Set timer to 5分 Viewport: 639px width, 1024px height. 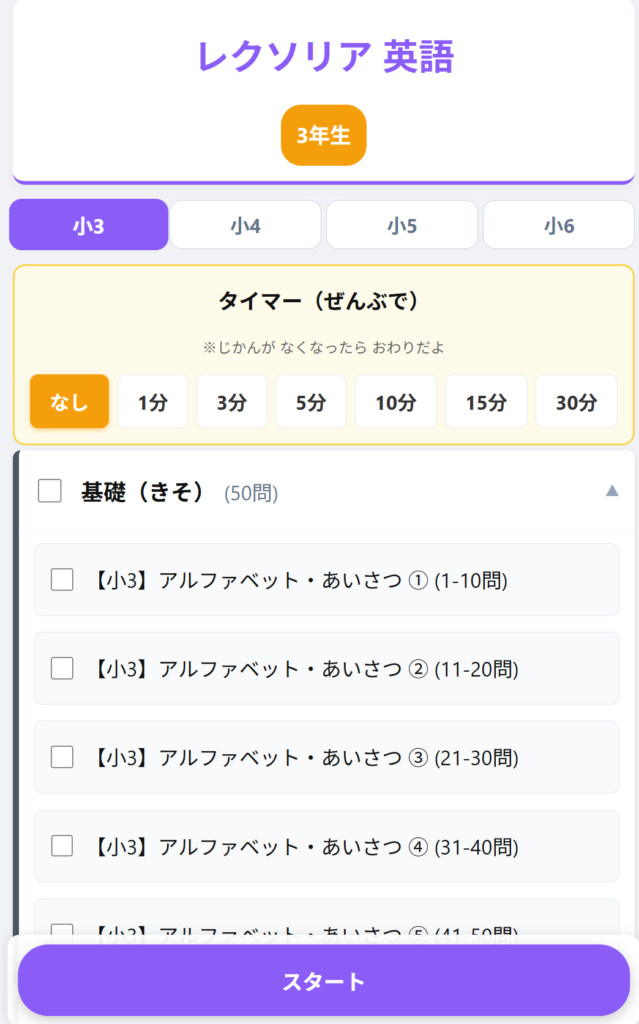pos(310,402)
